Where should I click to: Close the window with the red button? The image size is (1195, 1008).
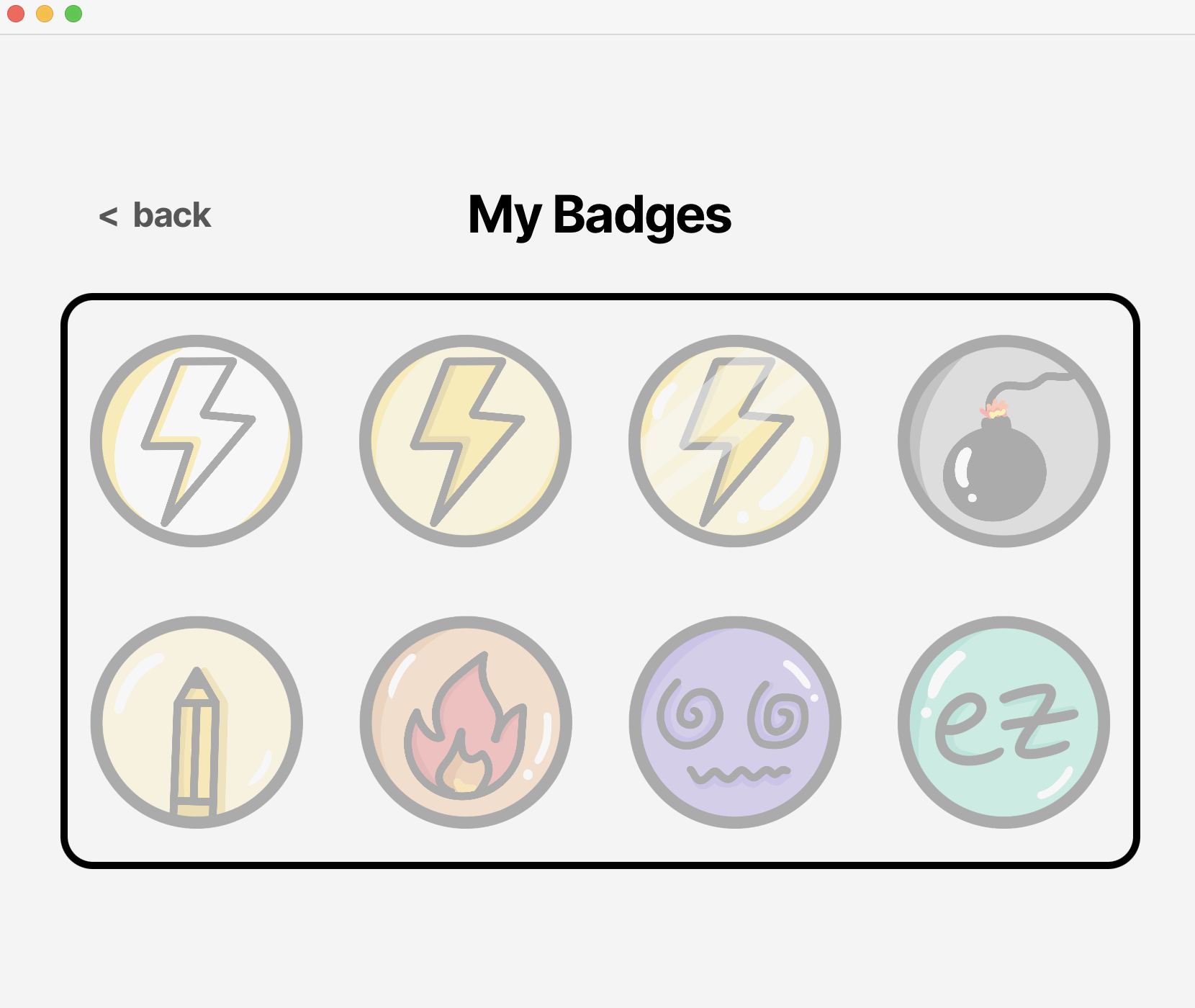click(x=14, y=13)
